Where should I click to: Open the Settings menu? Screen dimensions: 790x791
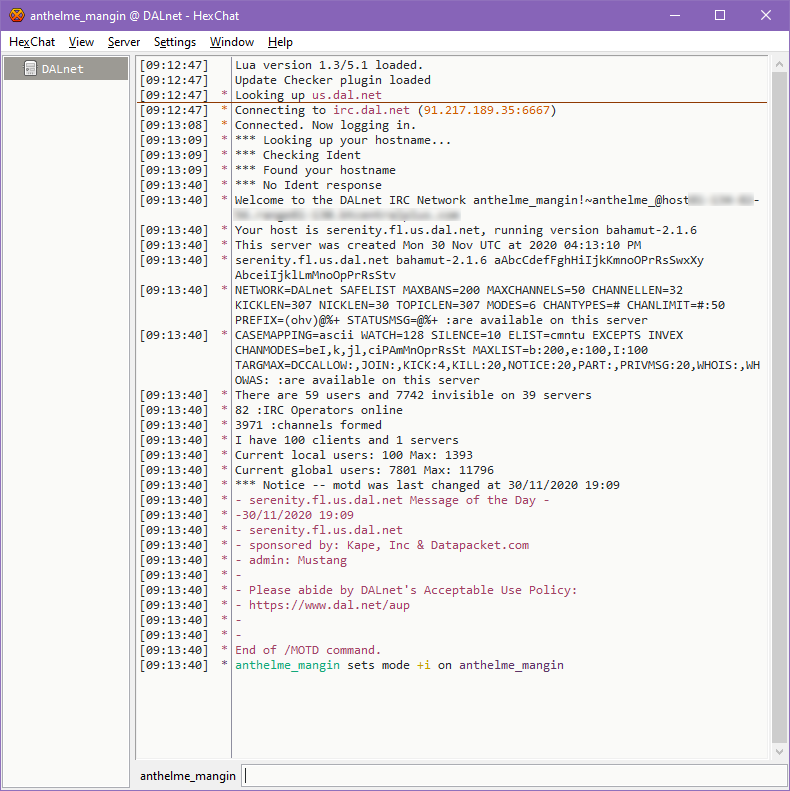(x=175, y=42)
